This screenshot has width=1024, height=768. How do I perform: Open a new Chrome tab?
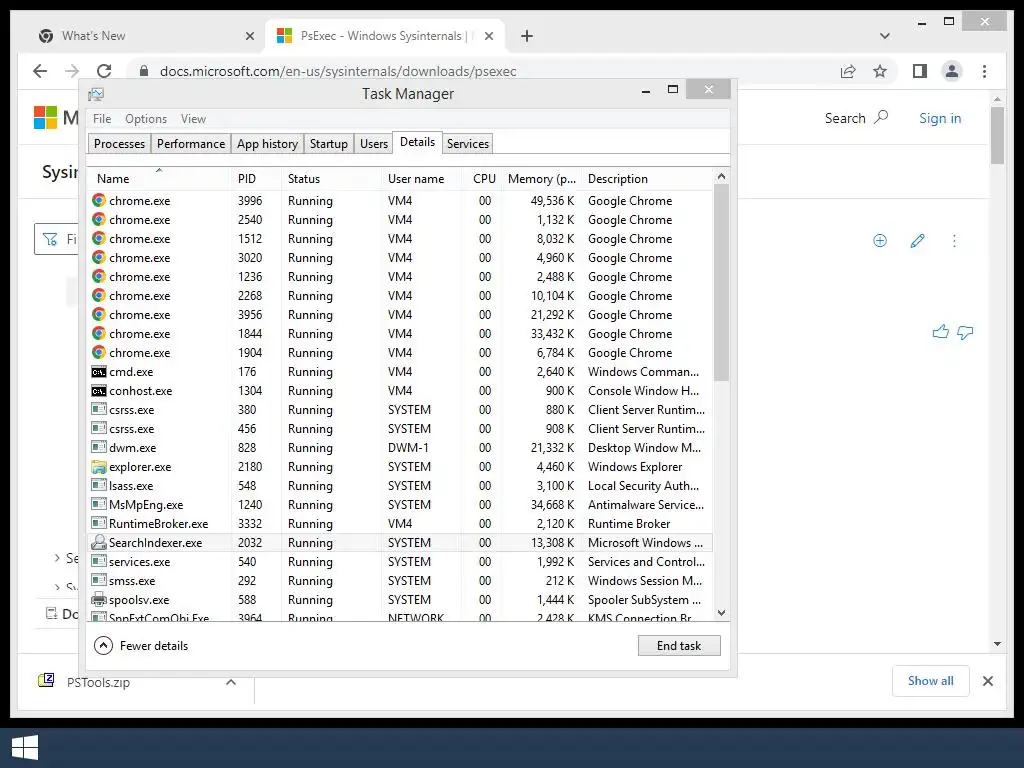[527, 36]
